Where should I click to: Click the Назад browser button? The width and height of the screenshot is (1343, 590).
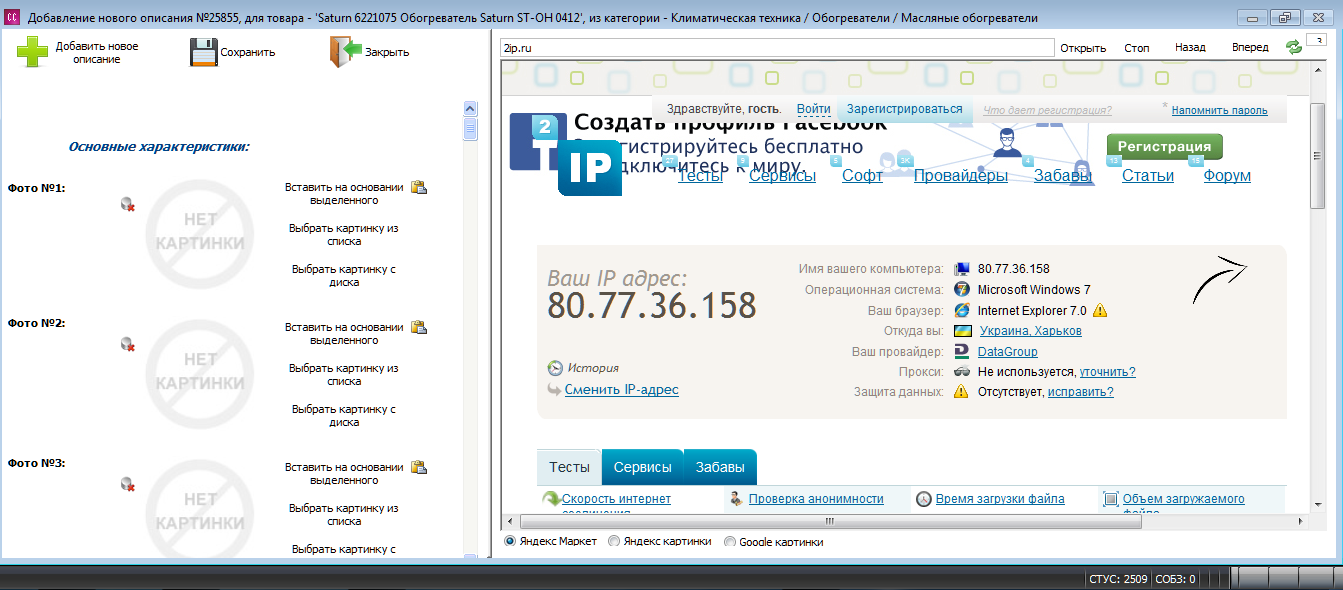(1190, 48)
